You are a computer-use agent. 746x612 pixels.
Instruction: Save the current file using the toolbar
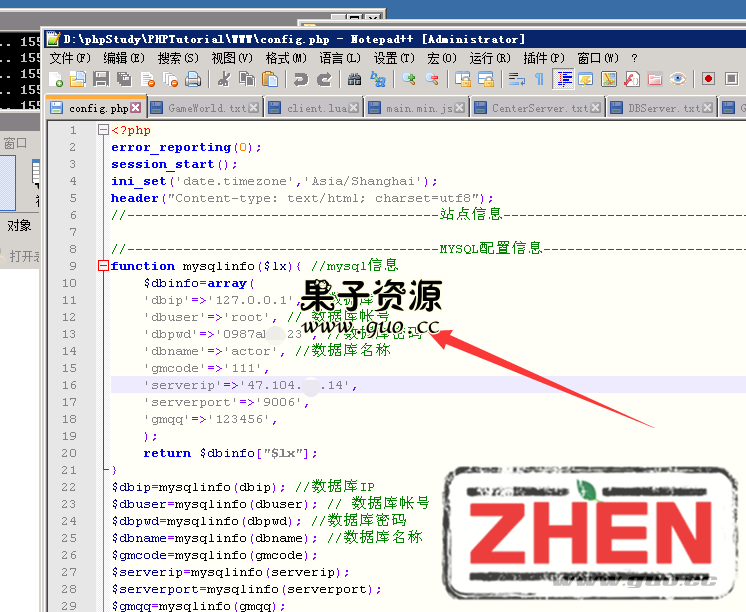pyautogui.click(x=102, y=79)
